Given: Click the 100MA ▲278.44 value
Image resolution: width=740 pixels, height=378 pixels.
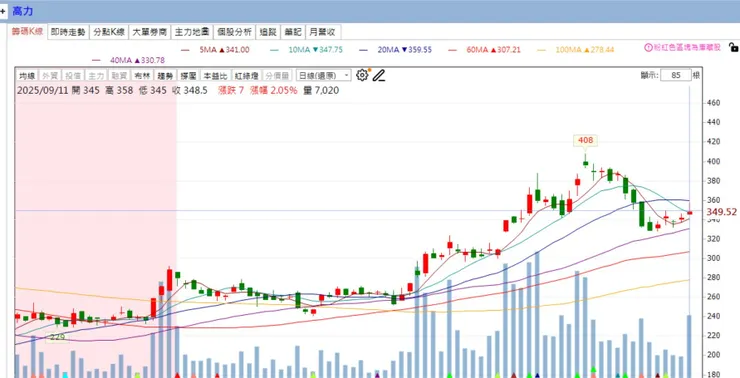Looking at the screenshot, I should coord(585,50).
